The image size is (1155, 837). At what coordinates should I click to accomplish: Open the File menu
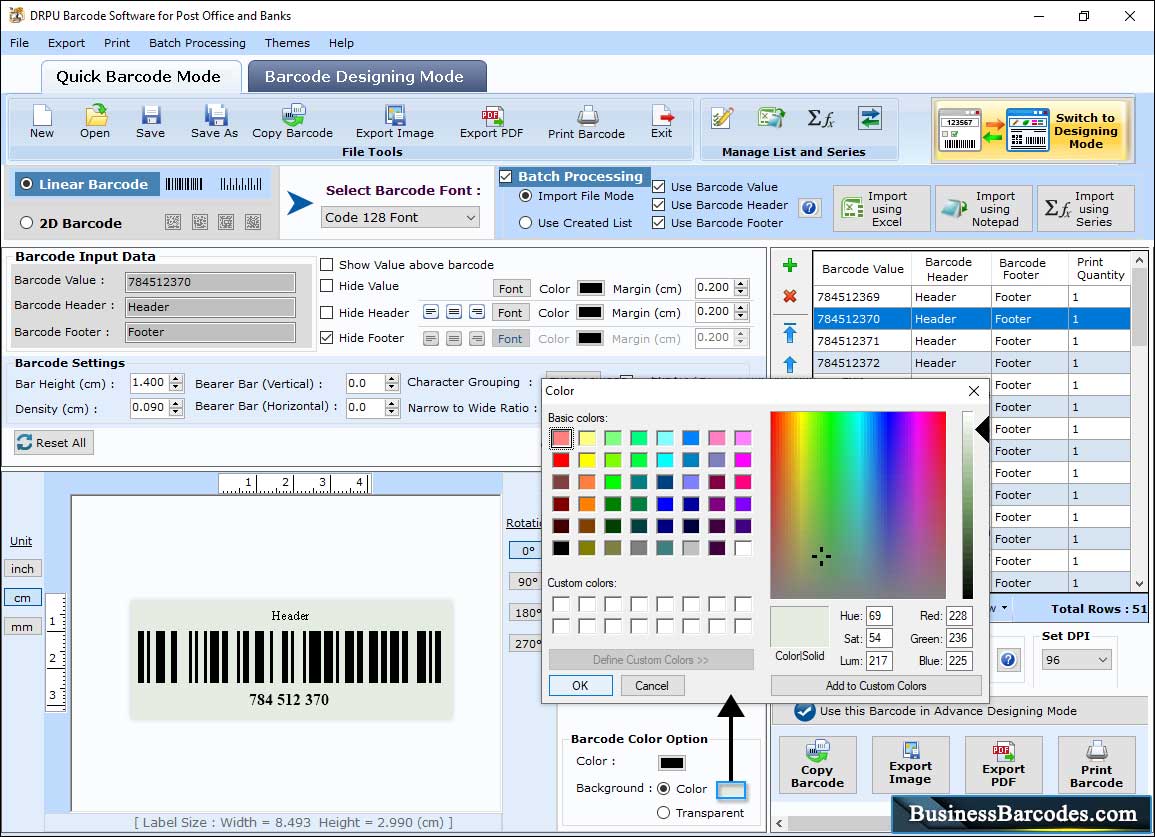(19, 43)
